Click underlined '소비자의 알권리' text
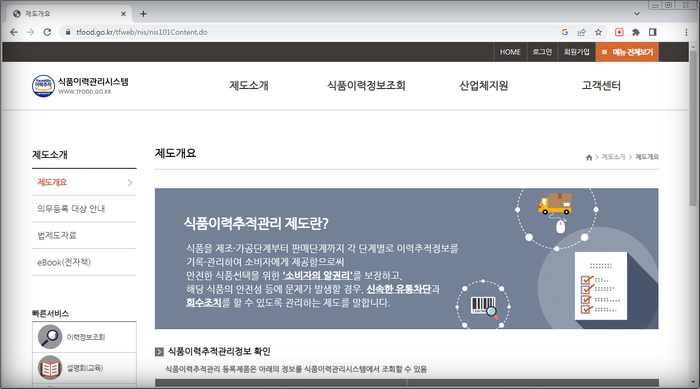Viewport: 700px width, 389px height. (318, 276)
